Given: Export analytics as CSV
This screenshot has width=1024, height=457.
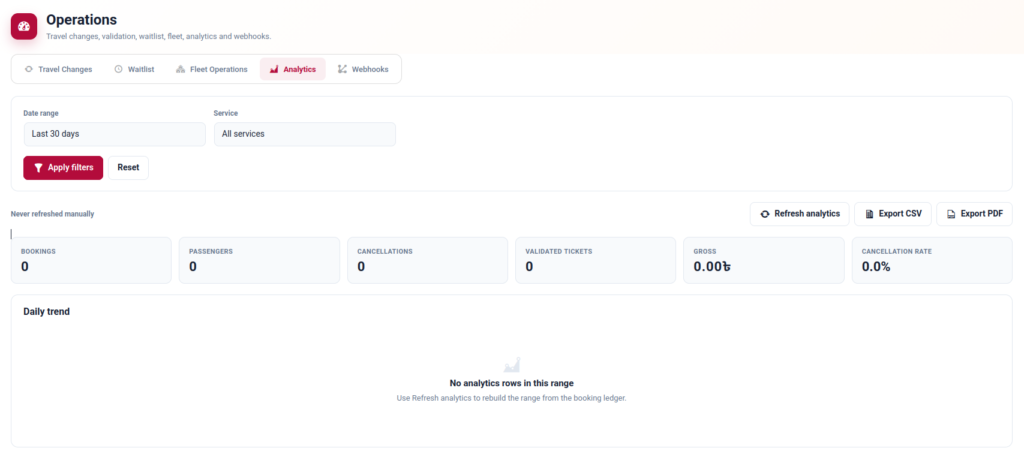Looking at the screenshot, I should 893,214.
